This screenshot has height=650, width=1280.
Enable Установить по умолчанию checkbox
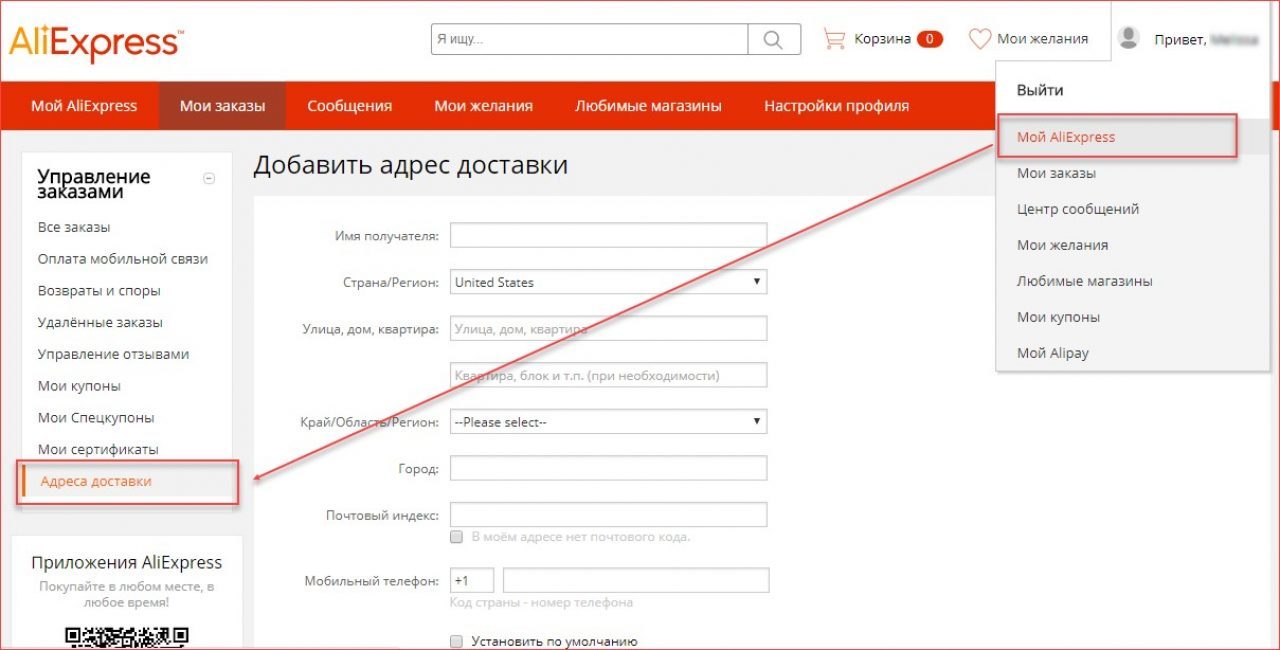click(457, 641)
